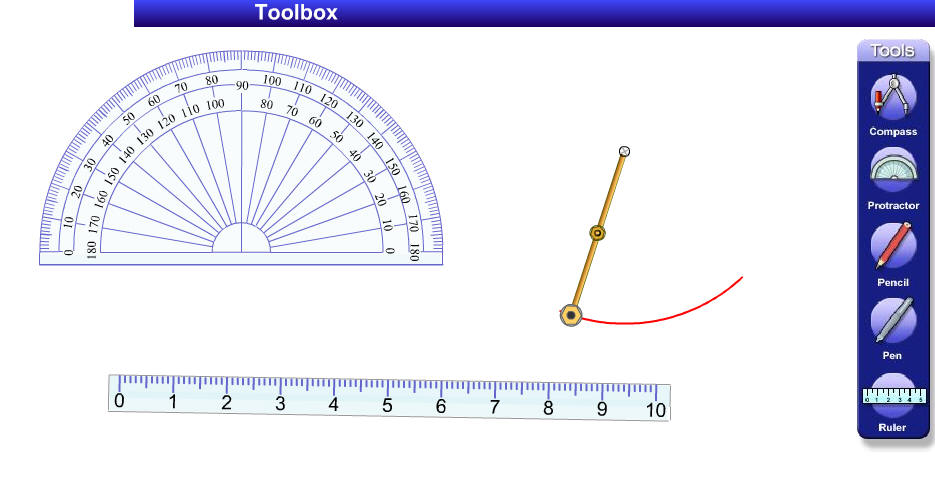The width and height of the screenshot is (935, 480).
Task: Select the Protractor tool icon
Action: click(x=892, y=171)
